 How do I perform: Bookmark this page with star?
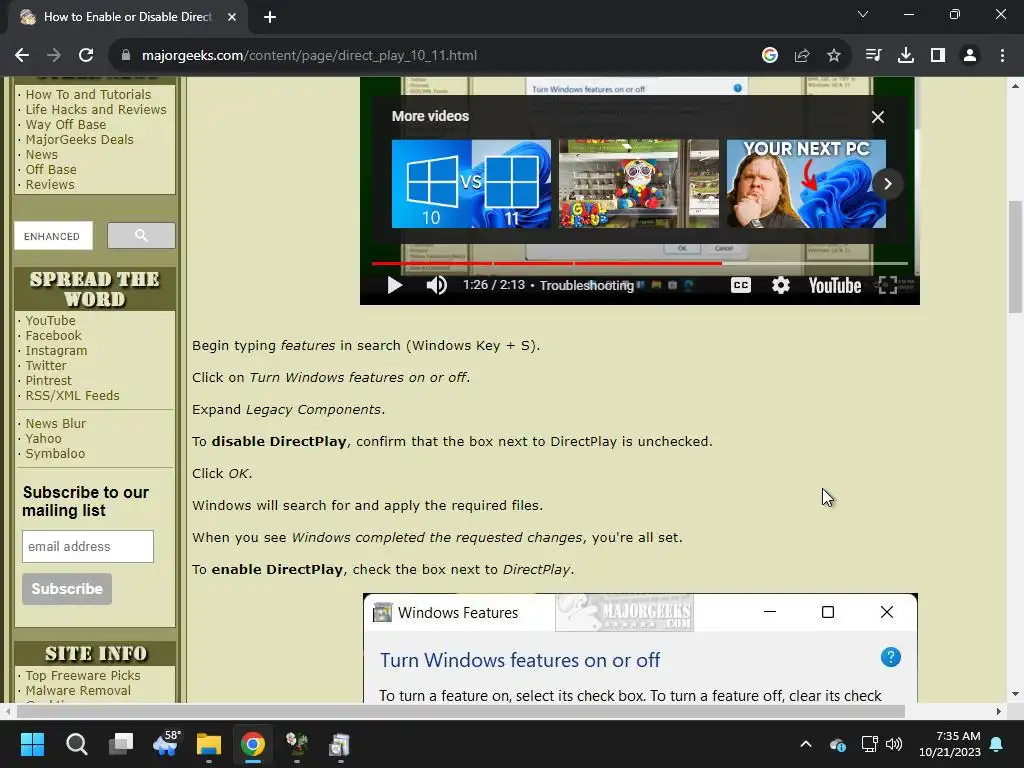coord(834,56)
